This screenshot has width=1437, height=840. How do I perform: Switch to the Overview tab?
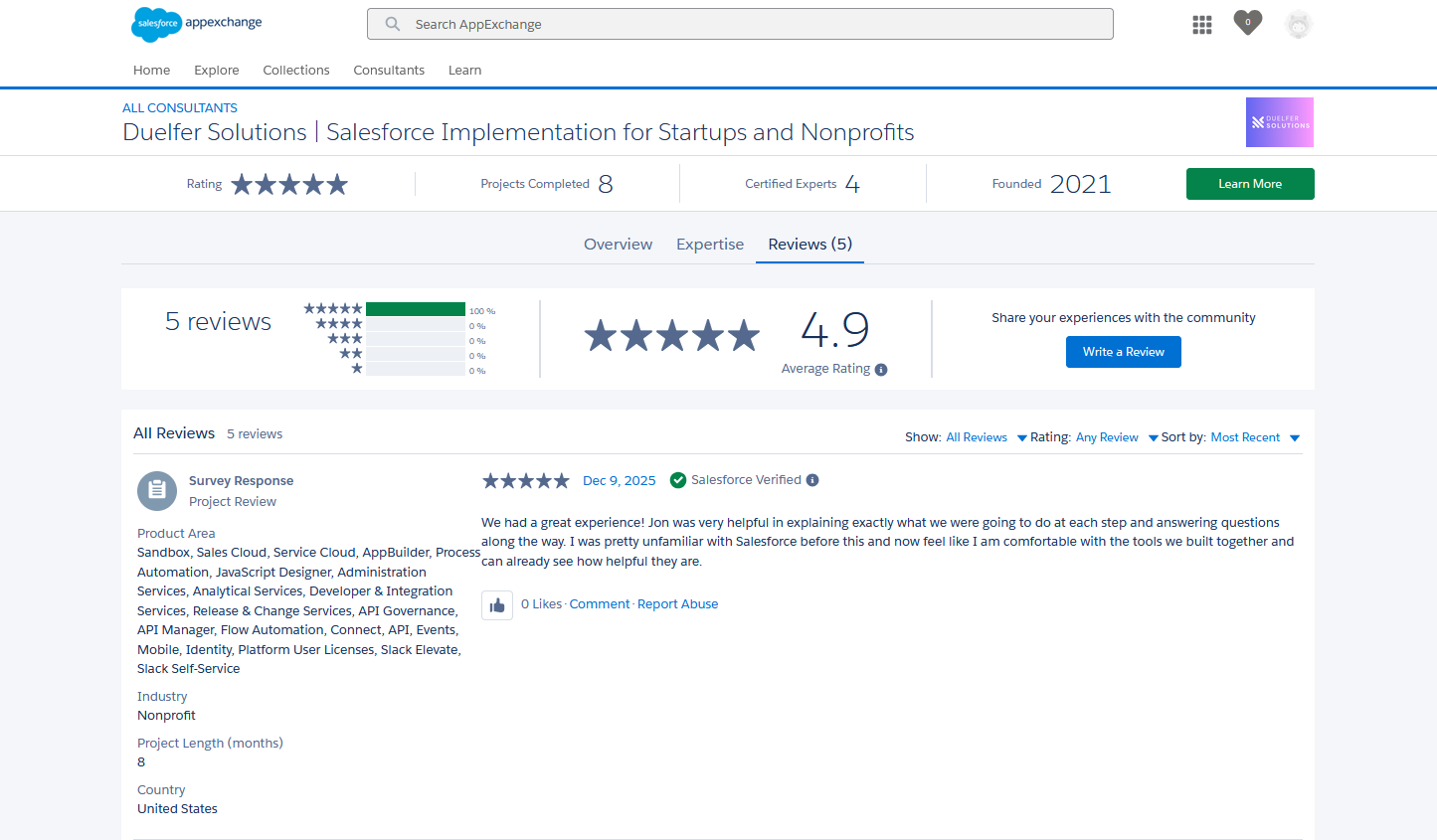[618, 245]
